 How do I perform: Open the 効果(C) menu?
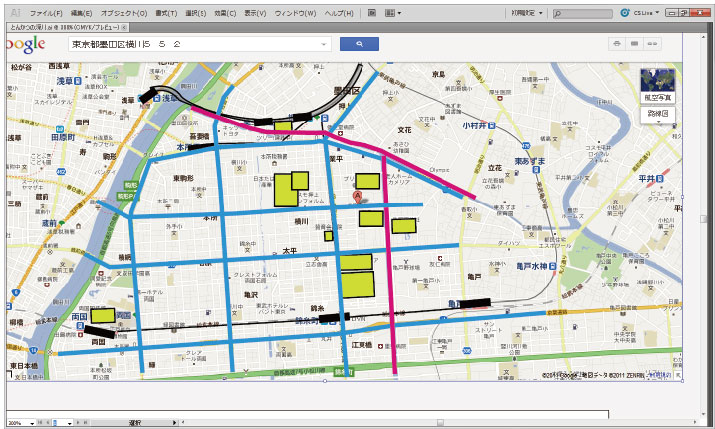pyautogui.click(x=225, y=13)
